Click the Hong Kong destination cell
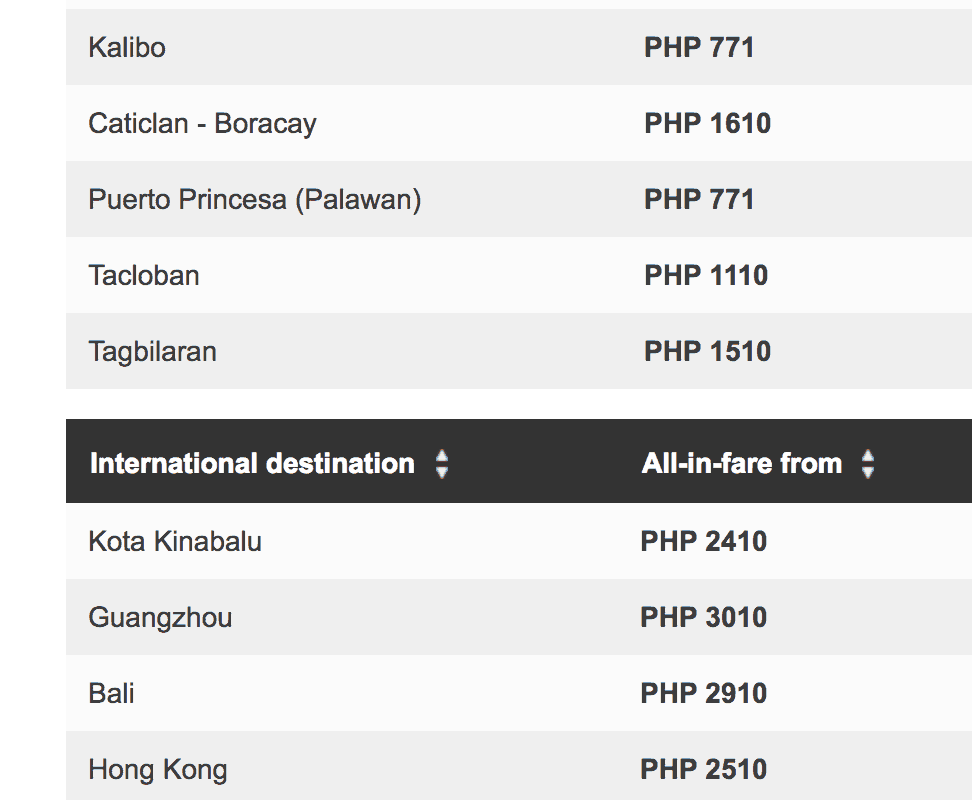Viewport: 972px width, 800px height. pyautogui.click(x=158, y=769)
